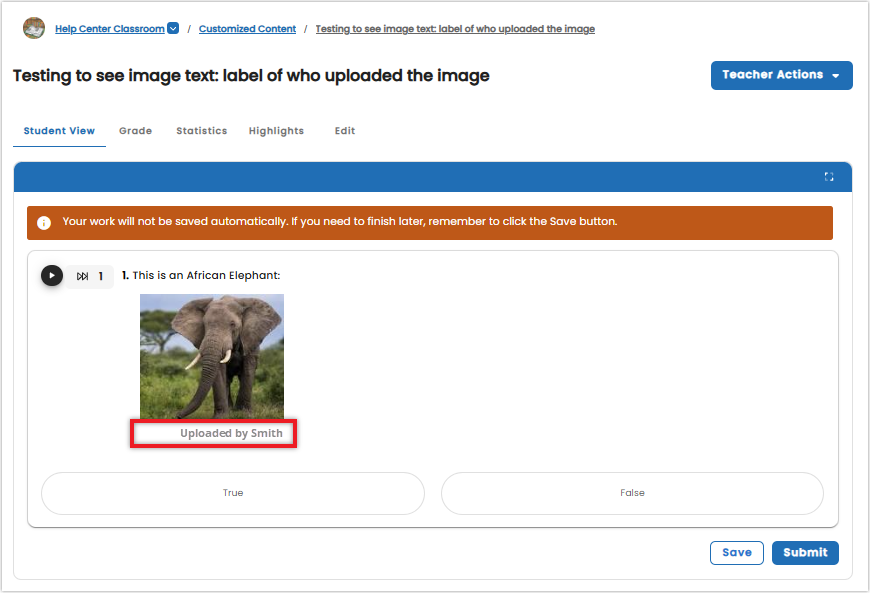The width and height of the screenshot is (871, 594).
Task: Click the elephant image thumbnail
Action: point(212,356)
